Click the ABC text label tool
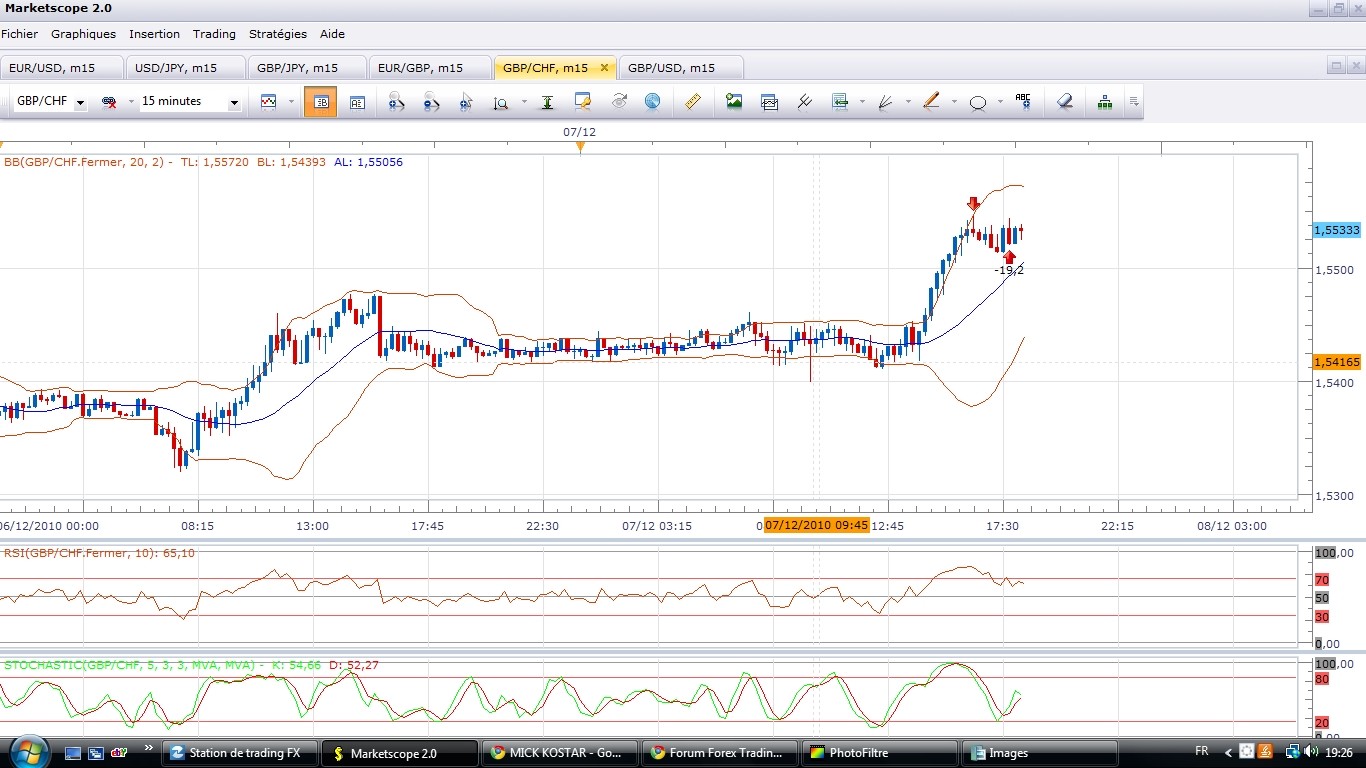 pyautogui.click(x=1022, y=101)
